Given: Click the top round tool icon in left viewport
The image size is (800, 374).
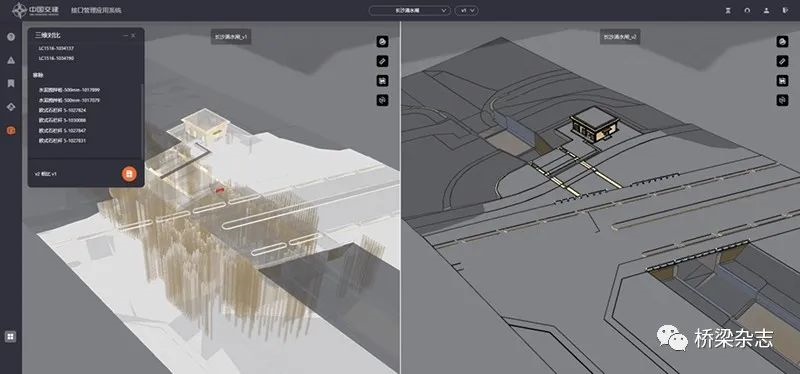Looking at the screenshot, I should click(x=382, y=42).
